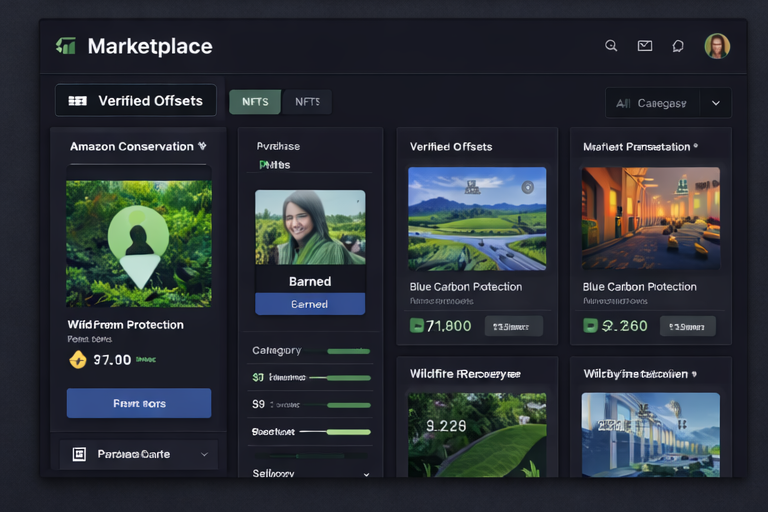768x512 pixels.
Task: Click the blue Earned button
Action: (310, 304)
